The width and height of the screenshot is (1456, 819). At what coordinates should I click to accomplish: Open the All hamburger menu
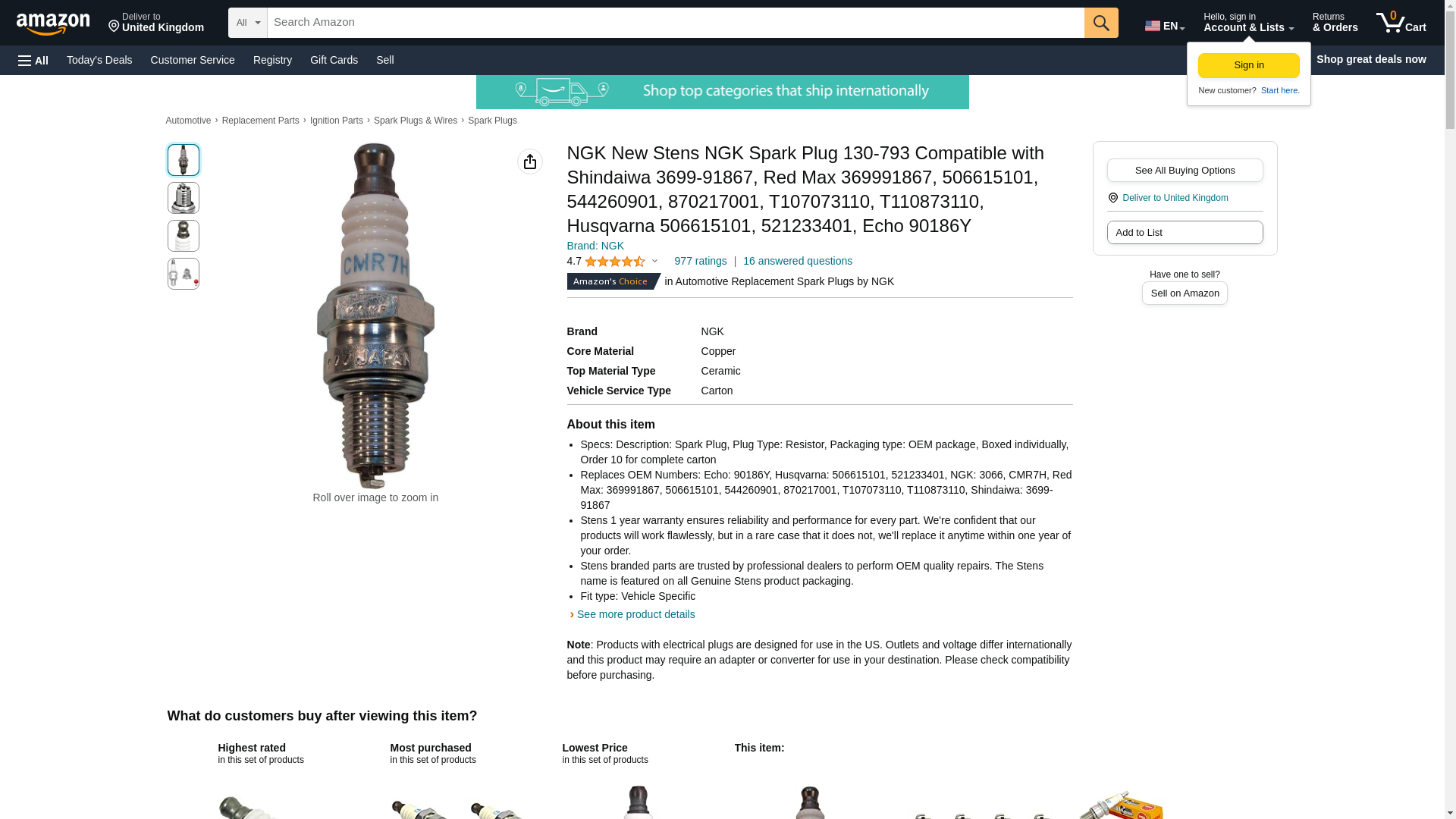click(x=33, y=60)
